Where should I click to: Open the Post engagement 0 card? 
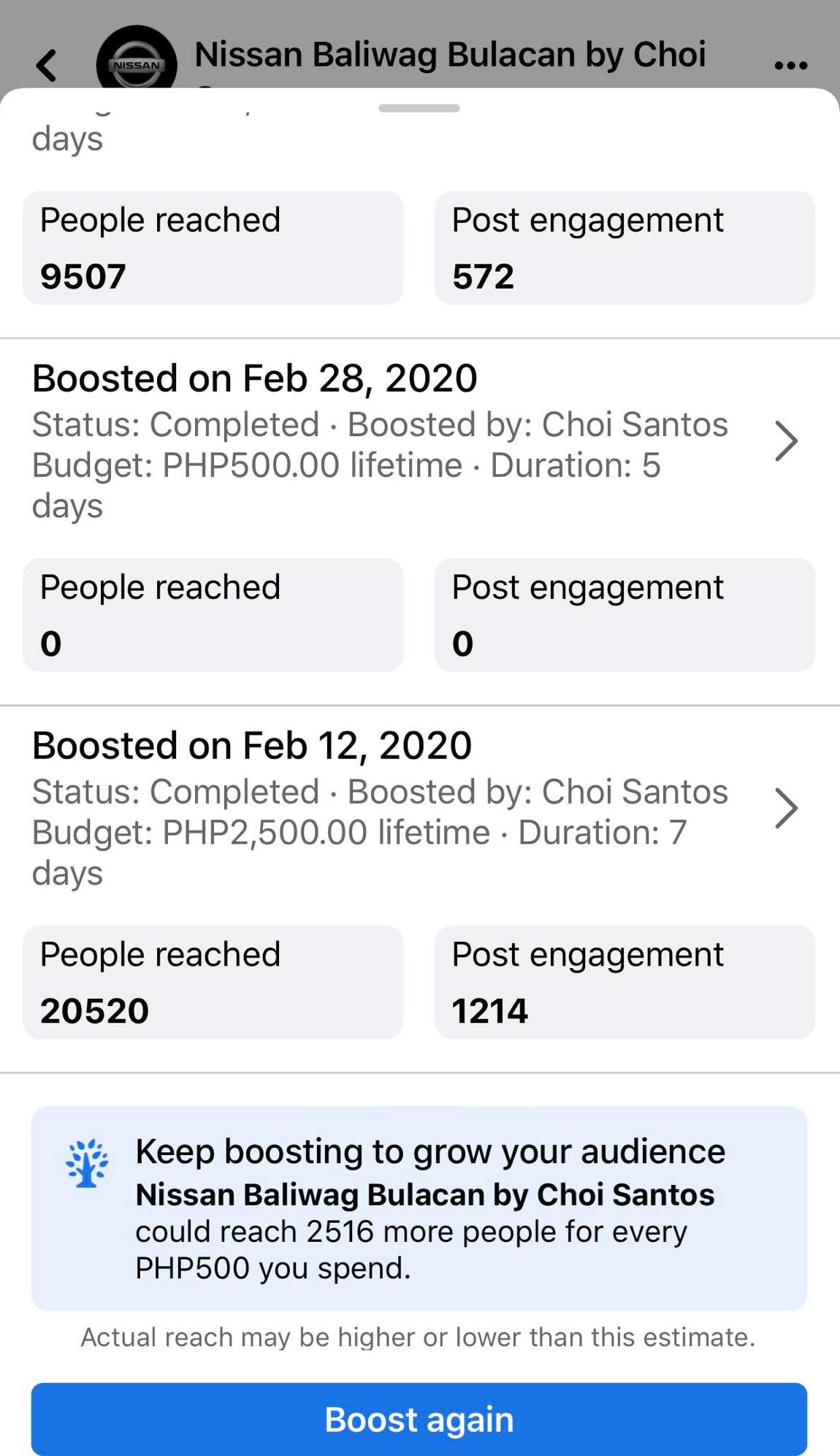pos(625,615)
